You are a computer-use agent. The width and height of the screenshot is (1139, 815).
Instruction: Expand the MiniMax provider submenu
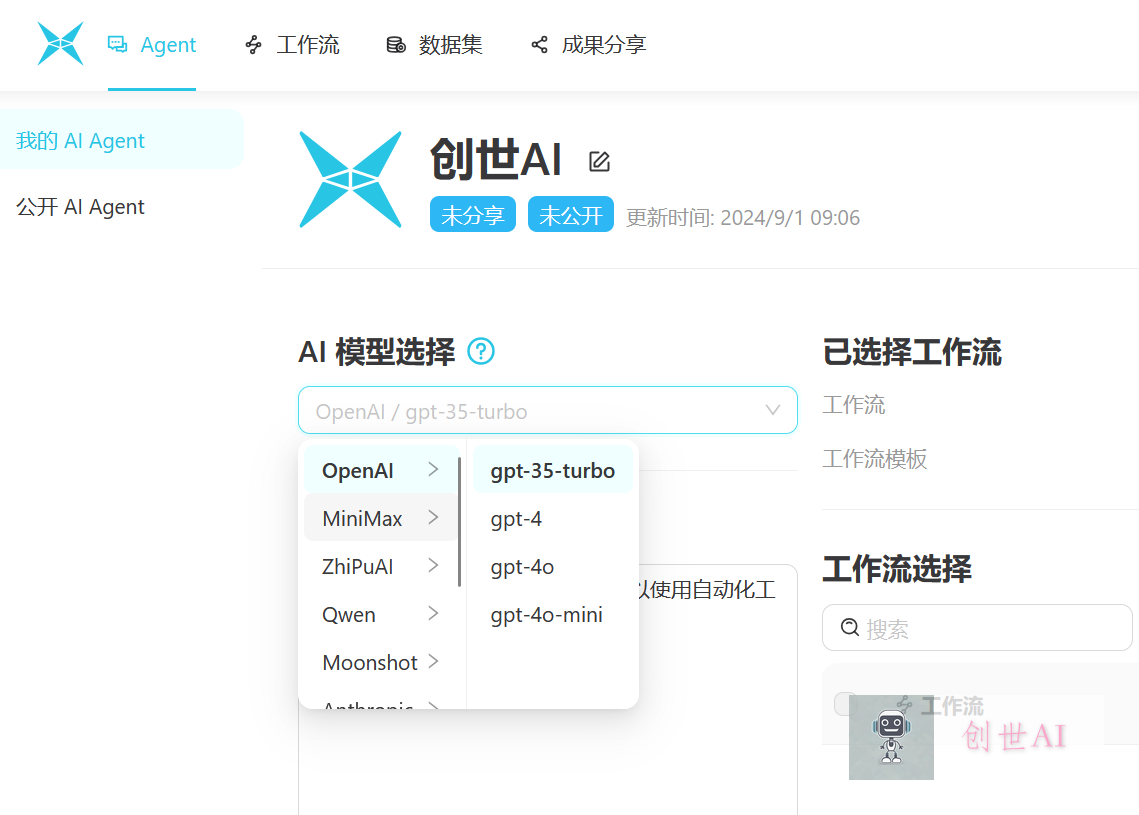[381, 518]
